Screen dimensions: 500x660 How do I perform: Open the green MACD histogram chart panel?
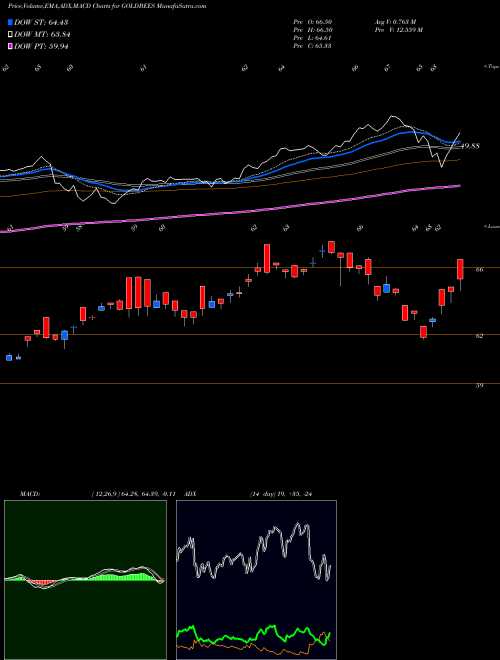[x=85, y=580]
